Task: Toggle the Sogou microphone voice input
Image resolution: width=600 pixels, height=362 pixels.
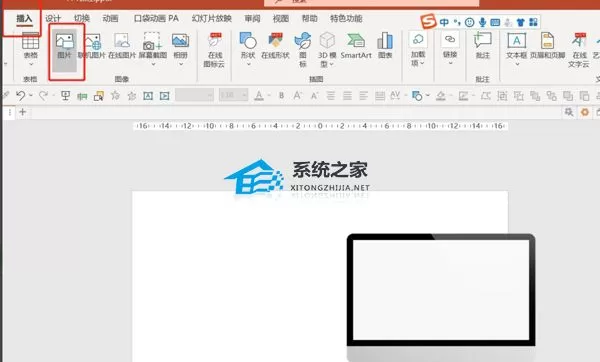Action: click(482, 22)
